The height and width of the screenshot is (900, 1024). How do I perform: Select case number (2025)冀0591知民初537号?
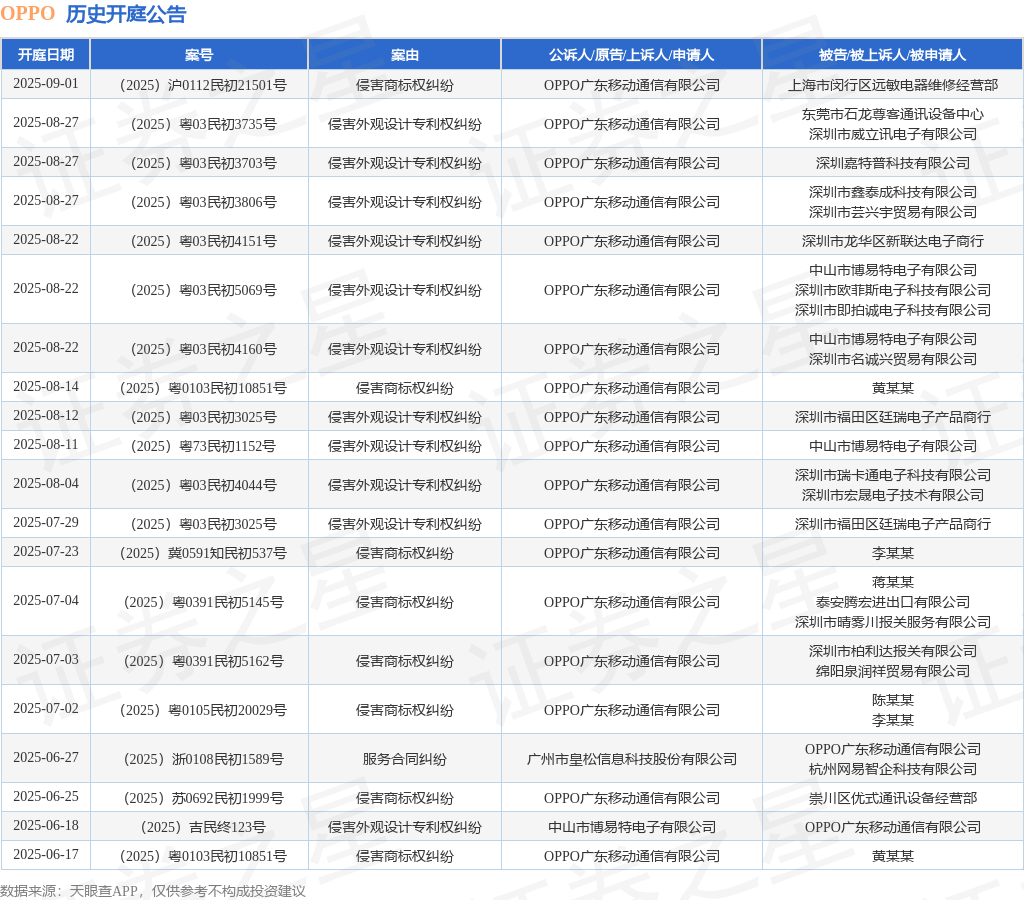point(203,553)
